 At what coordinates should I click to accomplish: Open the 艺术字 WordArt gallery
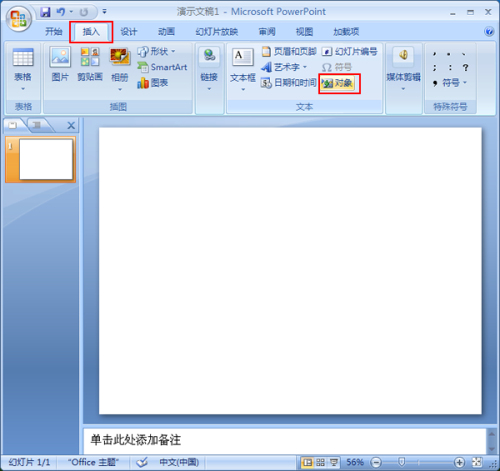[x=284, y=67]
